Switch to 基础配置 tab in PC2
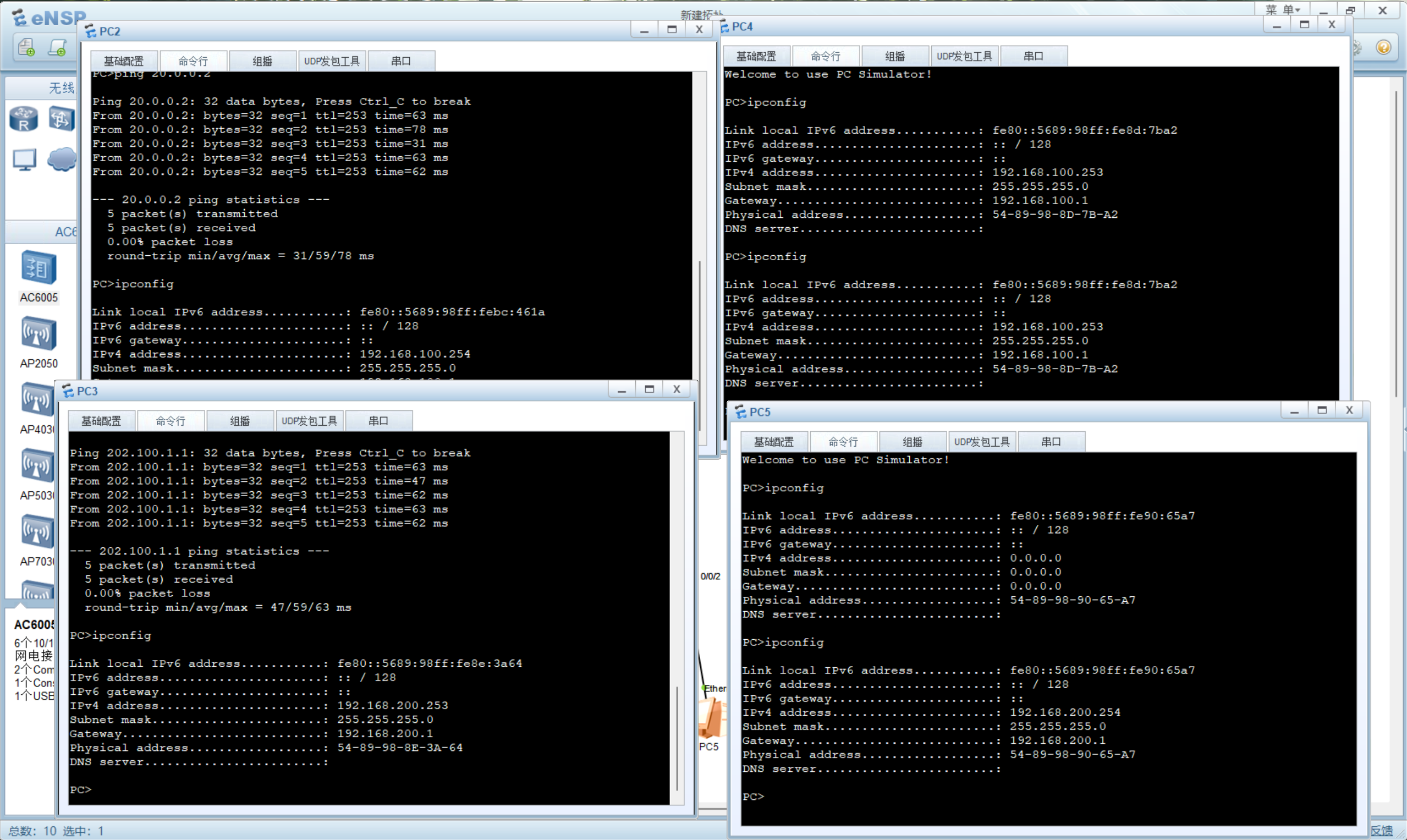The height and width of the screenshot is (840, 1407). click(124, 61)
